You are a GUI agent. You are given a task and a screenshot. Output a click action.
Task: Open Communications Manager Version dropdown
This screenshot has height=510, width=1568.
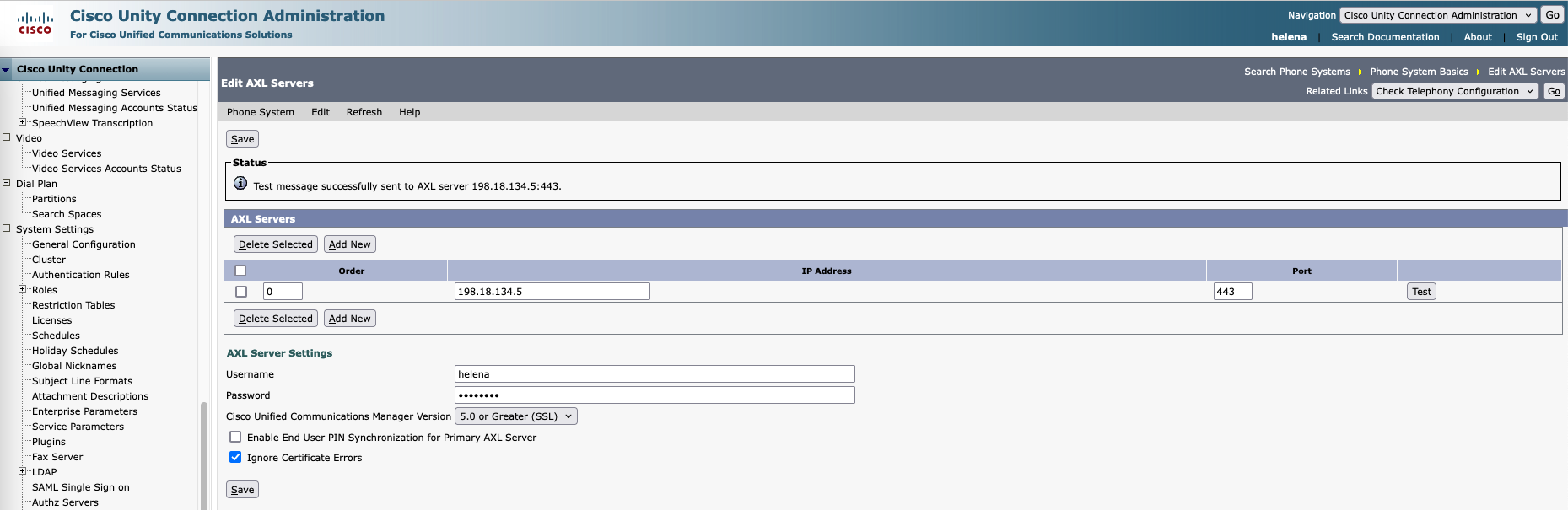click(515, 416)
